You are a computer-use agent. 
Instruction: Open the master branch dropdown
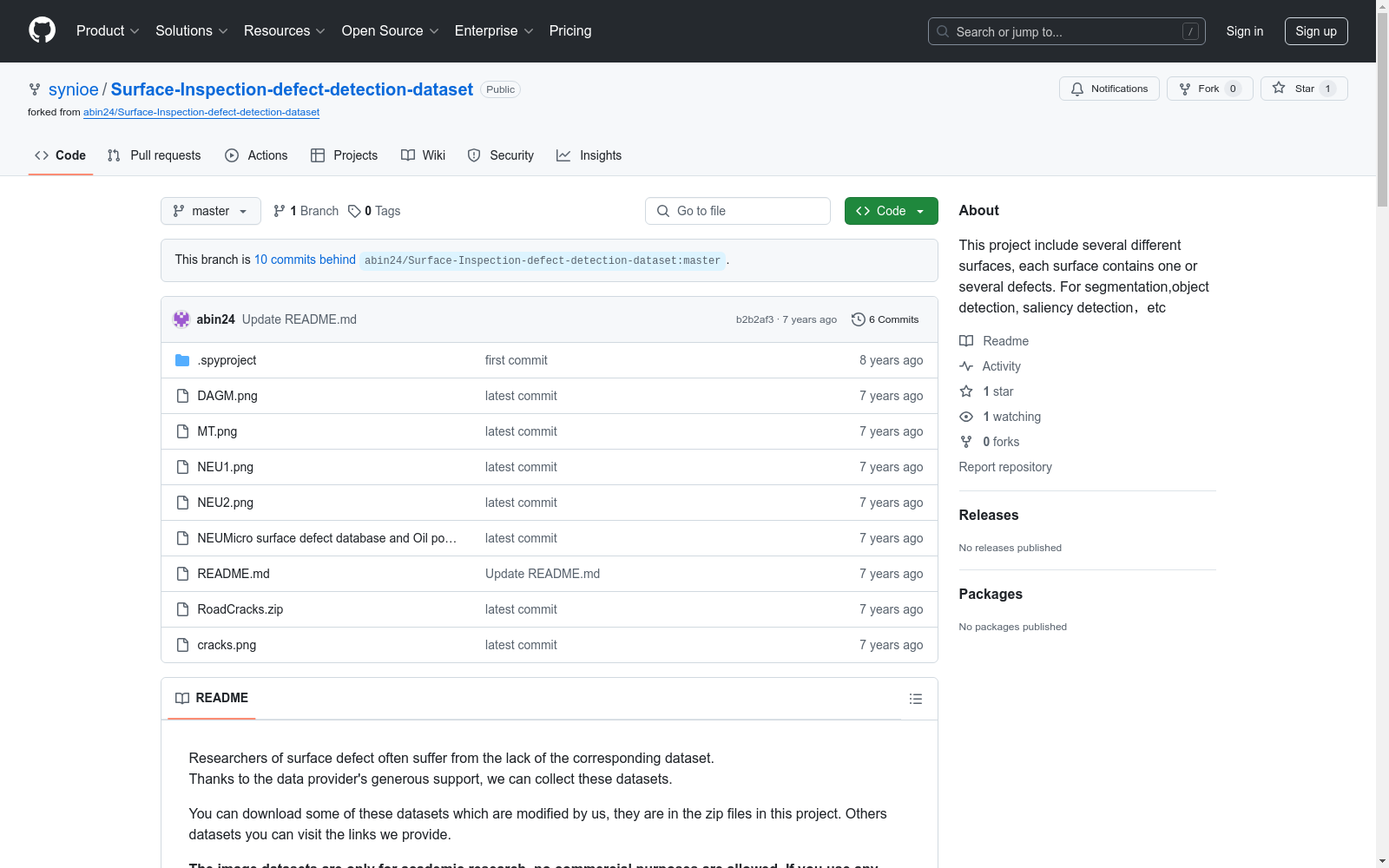pyautogui.click(x=210, y=211)
